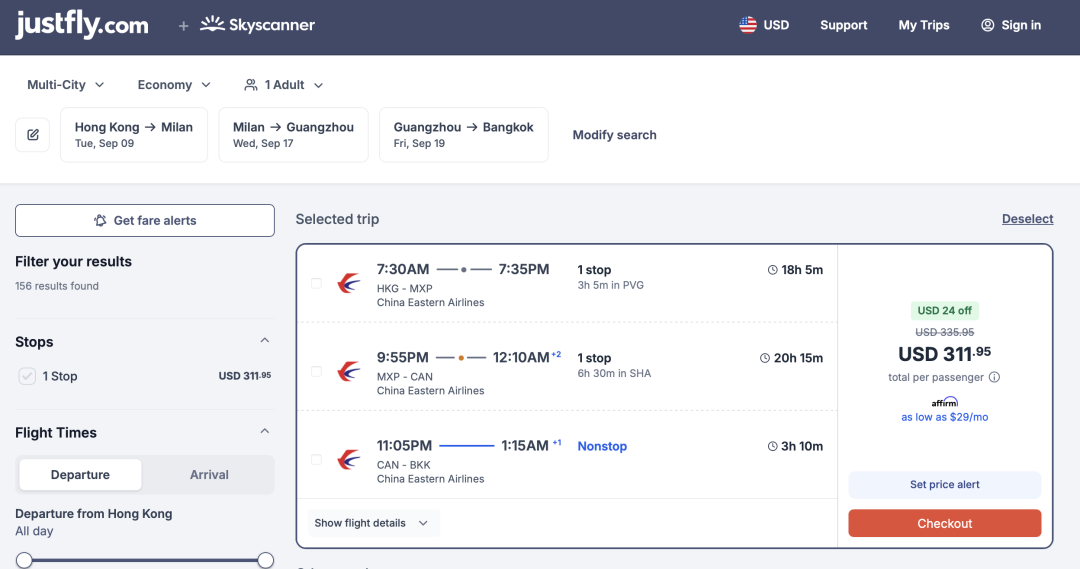Click the 6h 30m in SHA layover text
The height and width of the screenshot is (569, 1080).
coord(614,373)
